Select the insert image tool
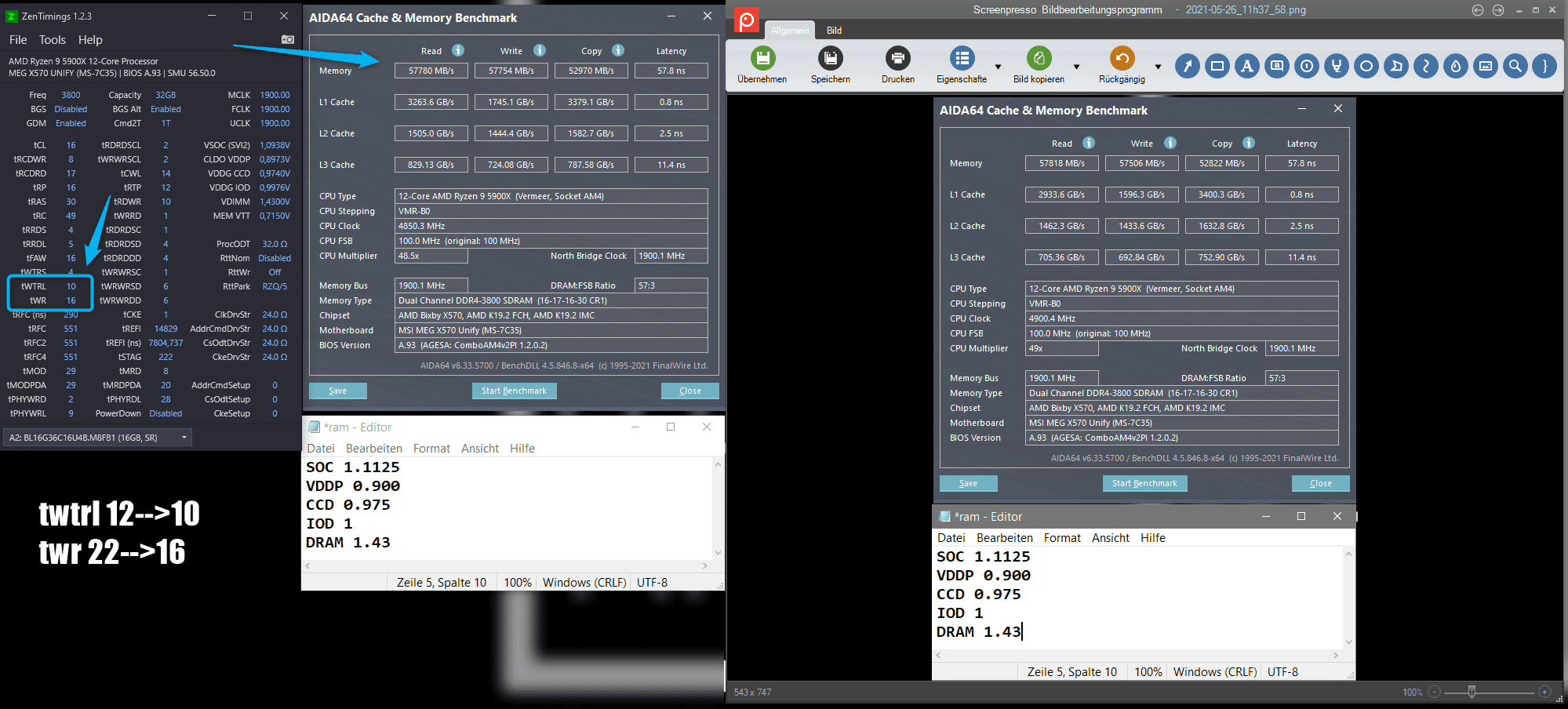Screen dimensions: 1568x709 1486,66
